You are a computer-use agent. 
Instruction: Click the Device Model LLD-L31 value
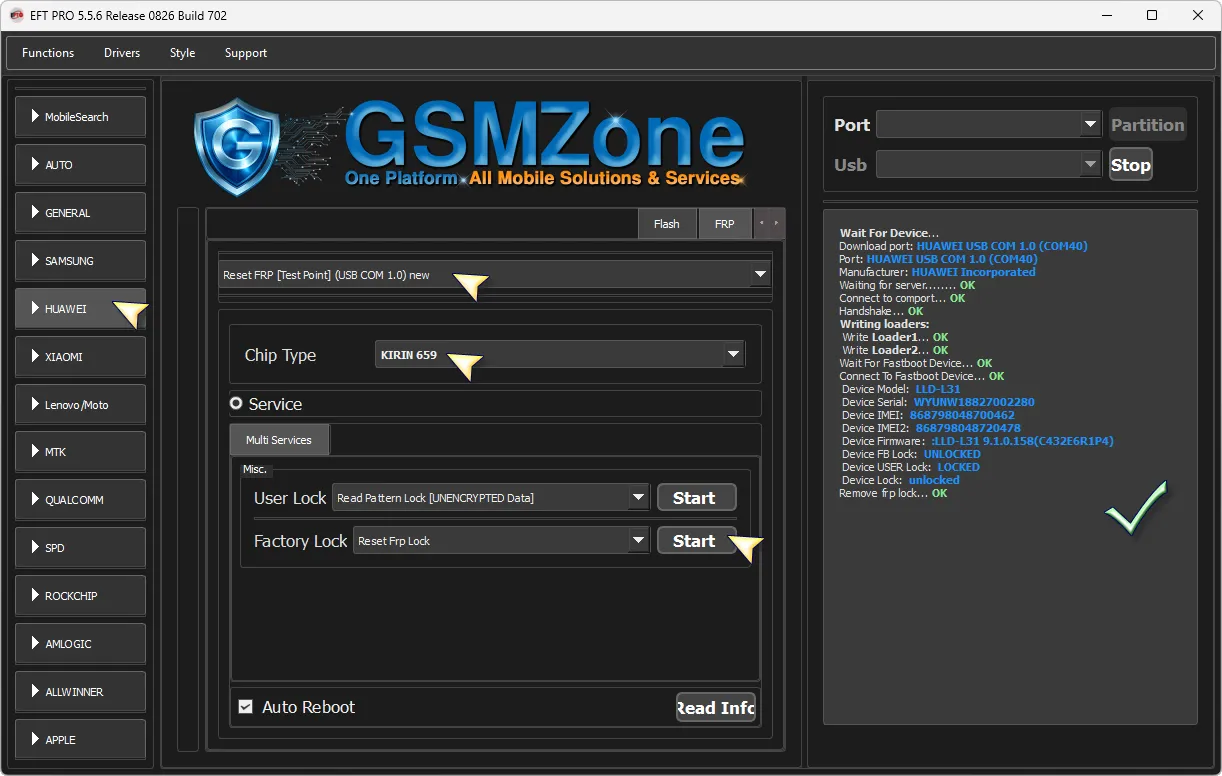coord(938,389)
